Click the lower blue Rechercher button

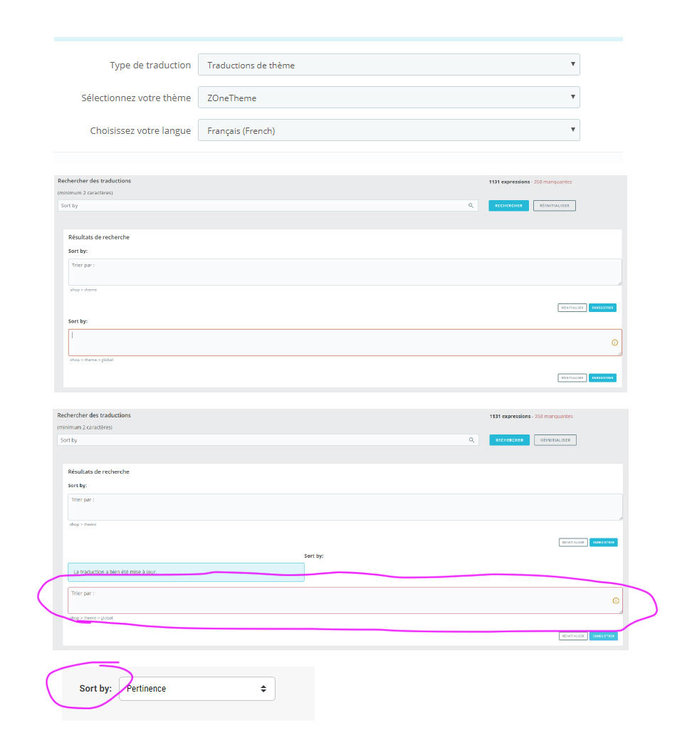coord(509,440)
